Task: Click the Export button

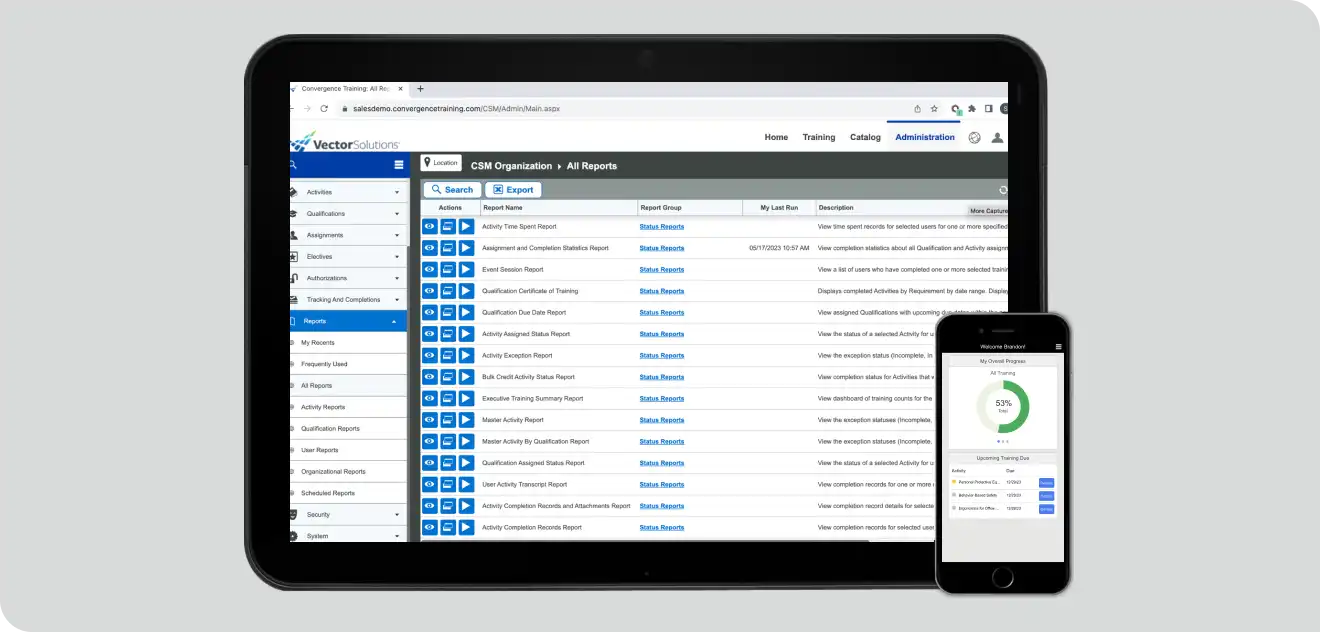Action: (512, 190)
